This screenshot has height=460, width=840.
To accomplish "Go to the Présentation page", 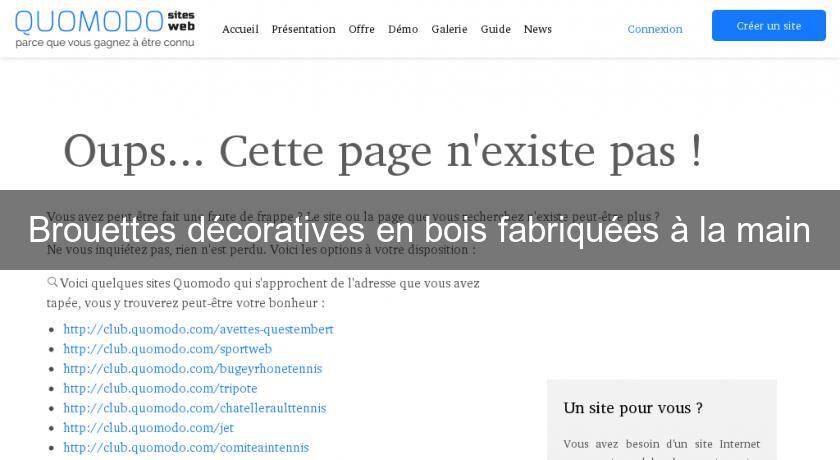I will point(303,29).
